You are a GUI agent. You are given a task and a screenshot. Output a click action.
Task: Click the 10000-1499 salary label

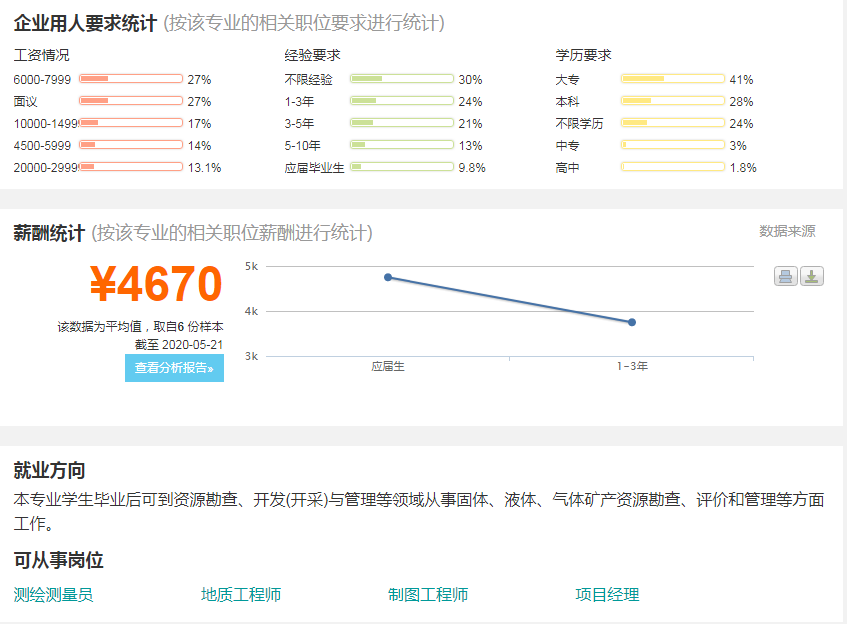[46, 124]
